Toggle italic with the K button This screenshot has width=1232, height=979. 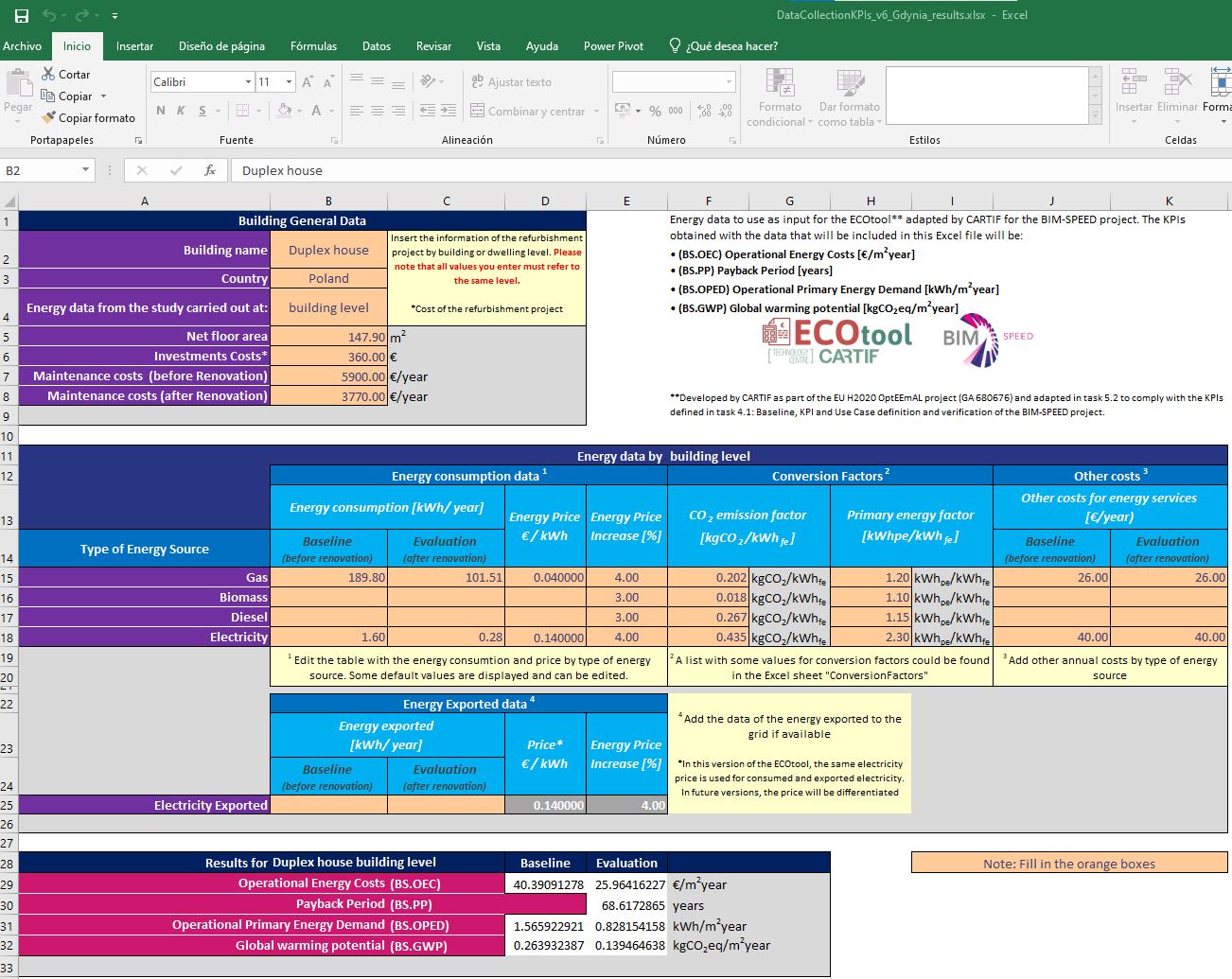pyautogui.click(x=181, y=111)
